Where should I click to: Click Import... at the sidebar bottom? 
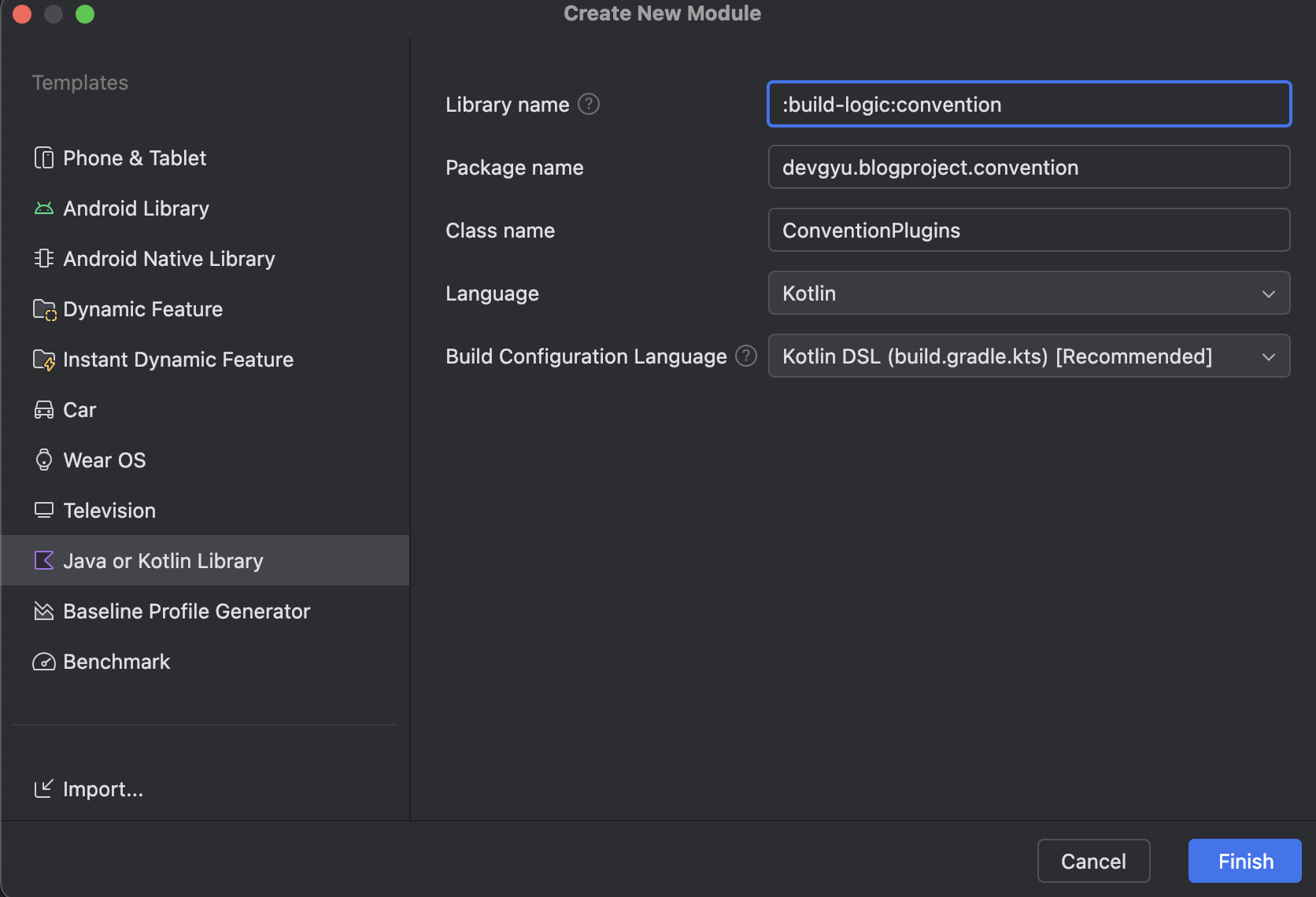[x=102, y=789]
